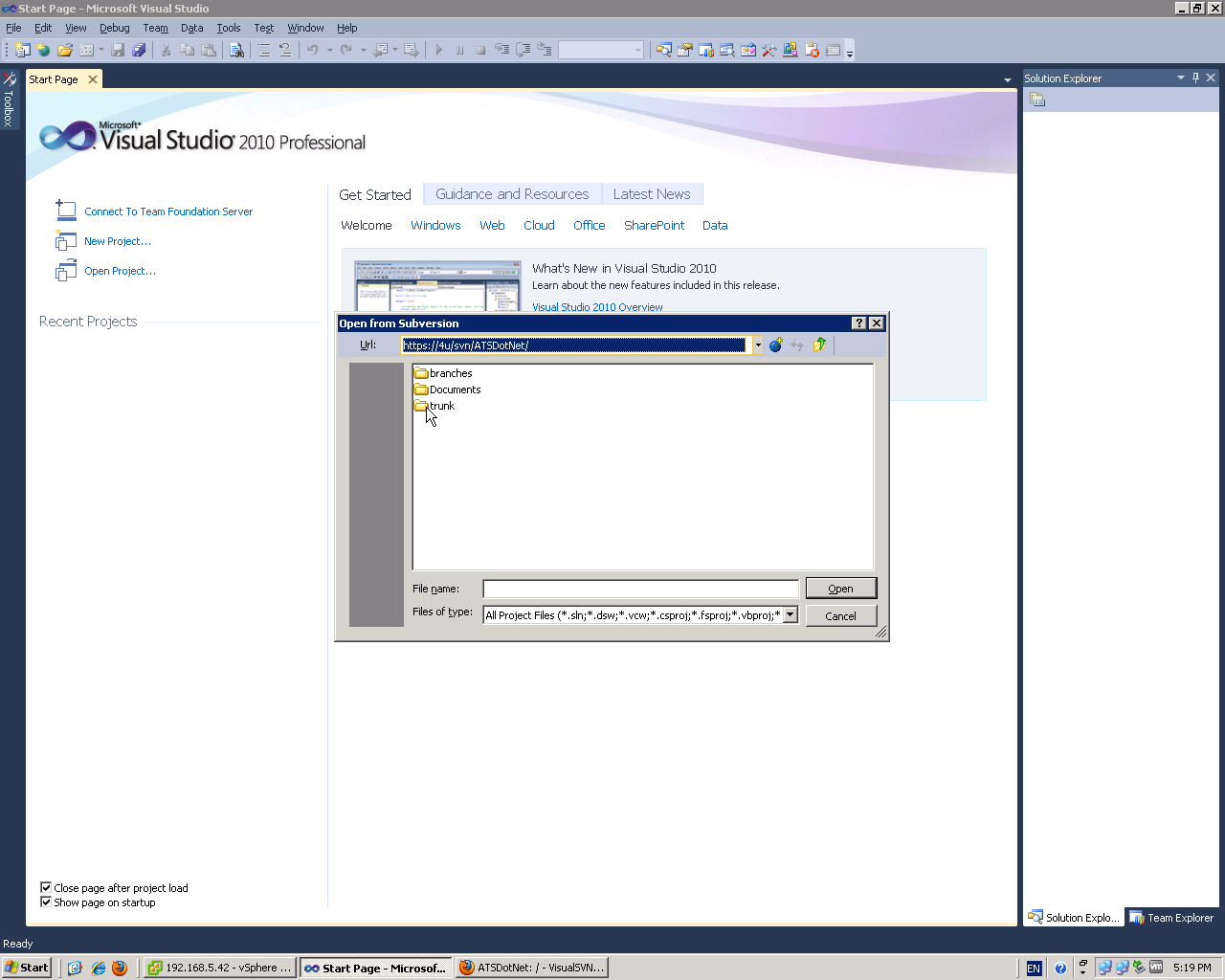Click the New Project toolbar icon
Viewport: 1225px width, 980px height.
click(x=22, y=50)
